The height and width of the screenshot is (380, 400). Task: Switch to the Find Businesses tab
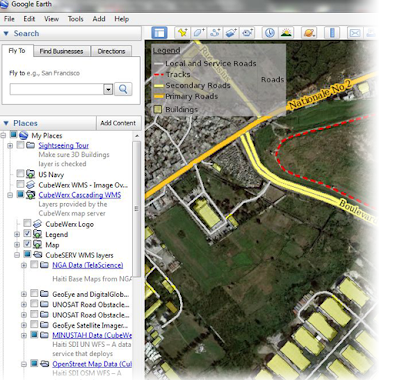pyautogui.click(x=61, y=51)
